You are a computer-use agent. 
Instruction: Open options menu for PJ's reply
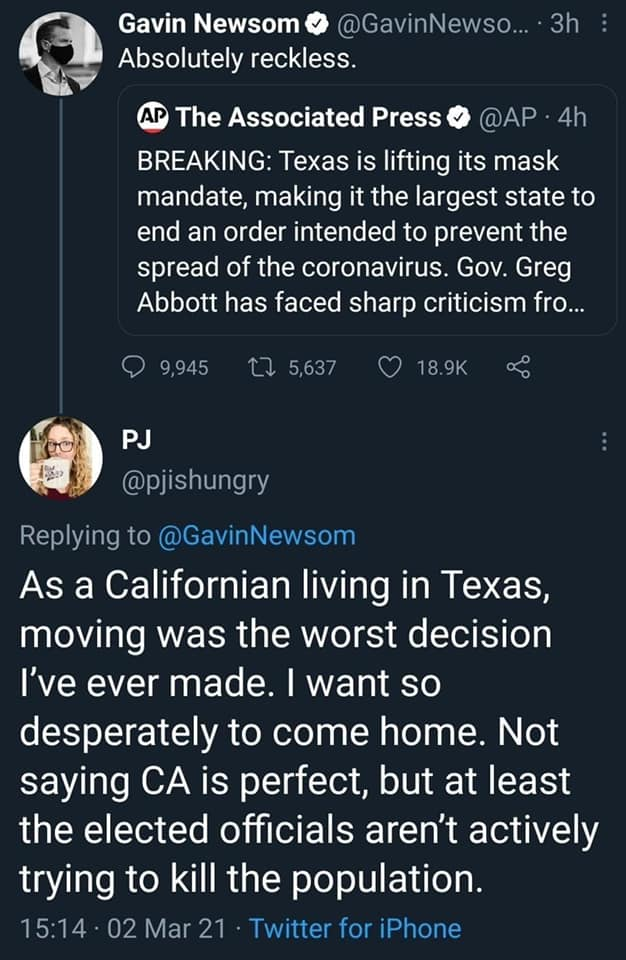click(x=603, y=441)
